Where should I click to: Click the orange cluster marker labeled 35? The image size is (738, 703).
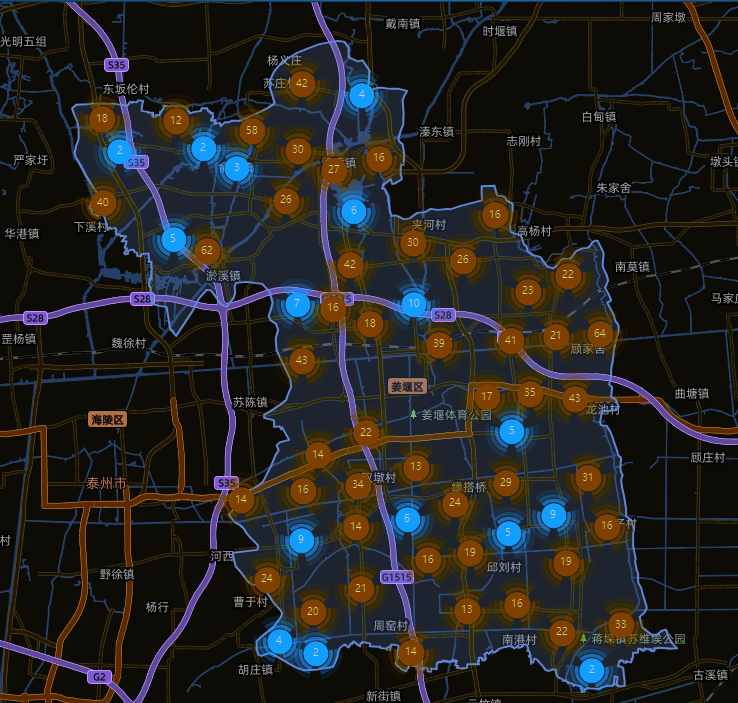coord(530,393)
